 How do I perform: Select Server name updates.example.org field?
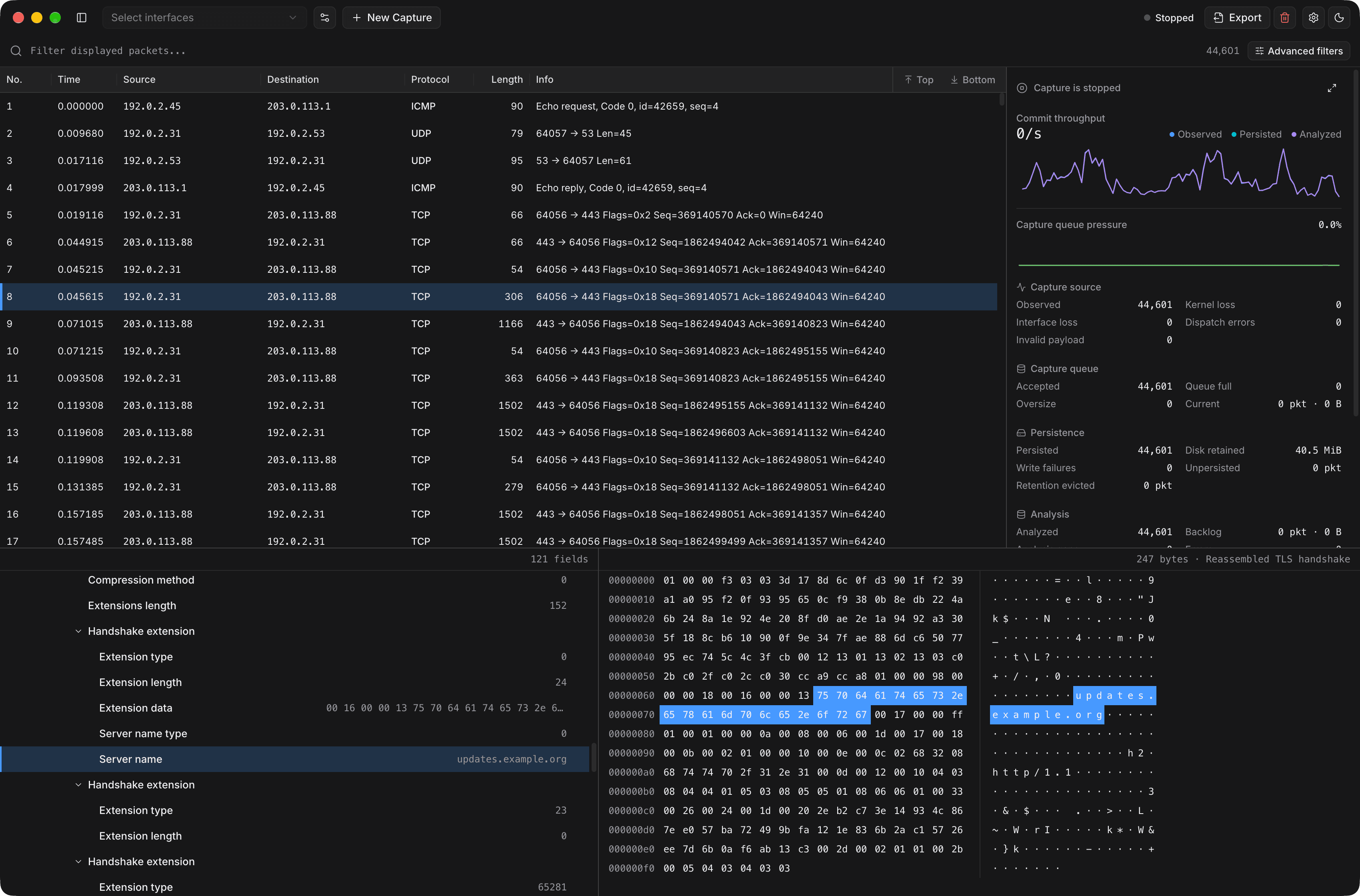[295, 760]
